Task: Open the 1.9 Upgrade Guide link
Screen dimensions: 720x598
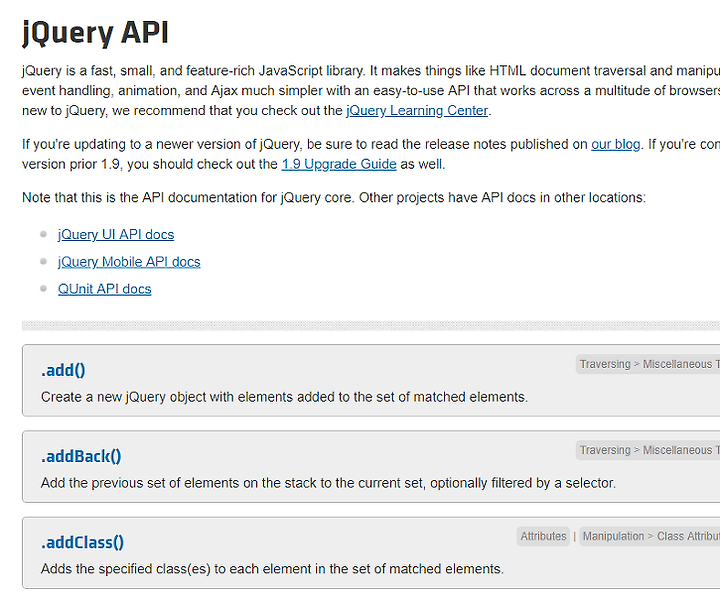Action: pyautogui.click(x=339, y=164)
